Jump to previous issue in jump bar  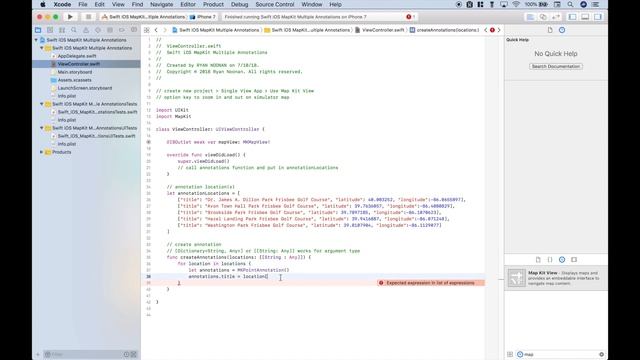pyautogui.click(x=486, y=30)
